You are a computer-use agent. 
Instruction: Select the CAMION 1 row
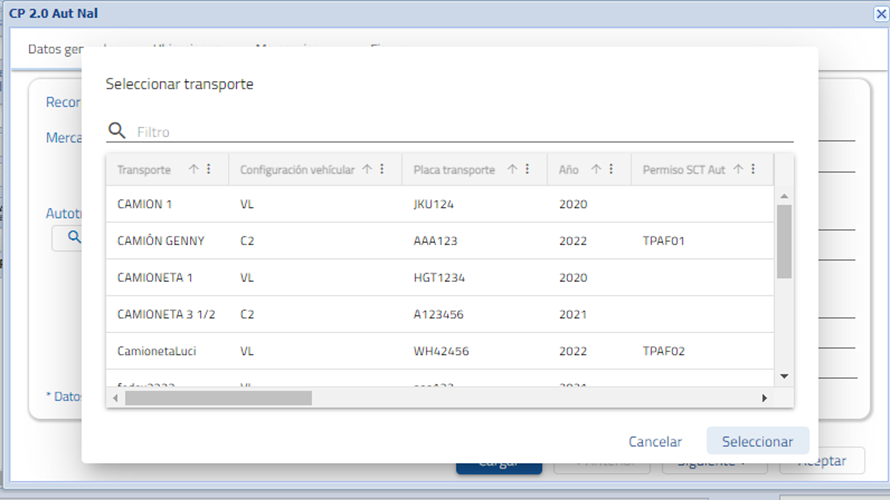(x=440, y=204)
